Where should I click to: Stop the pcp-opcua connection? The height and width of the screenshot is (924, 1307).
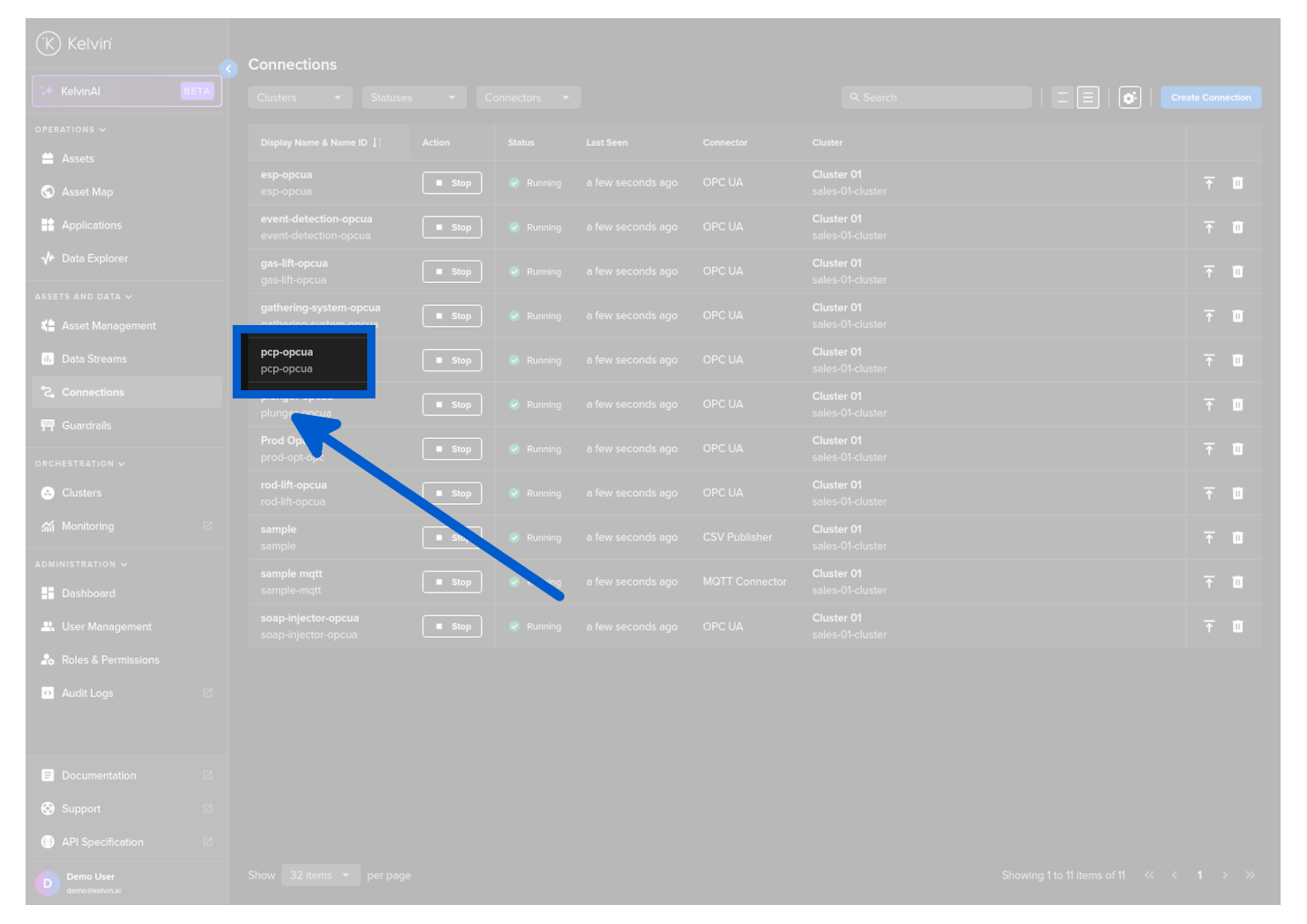pos(452,361)
